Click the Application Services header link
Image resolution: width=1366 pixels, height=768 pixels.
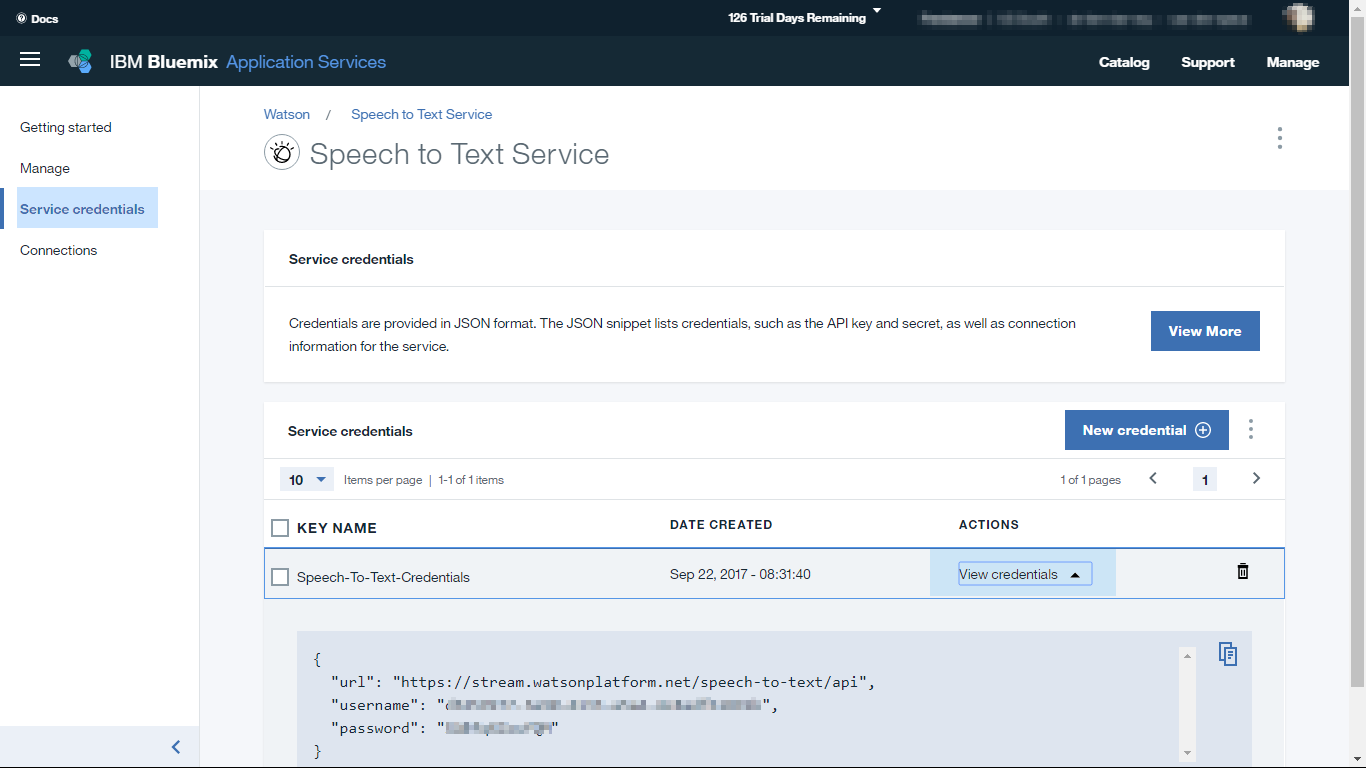pos(306,62)
